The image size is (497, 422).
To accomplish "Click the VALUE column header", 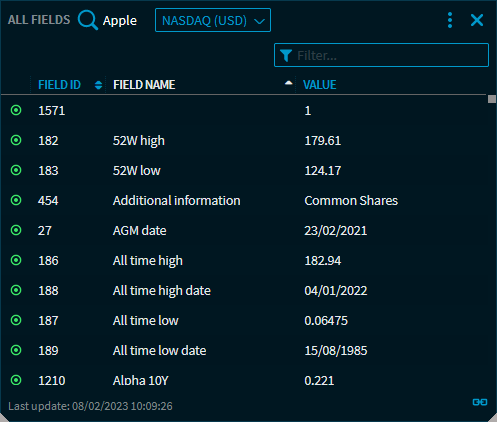I will coord(319,85).
